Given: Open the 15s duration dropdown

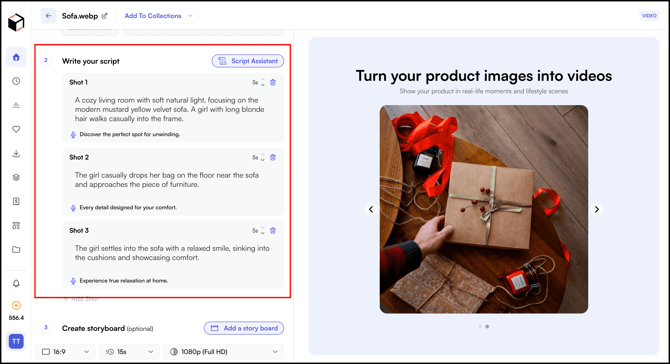Looking at the screenshot, I should click(x=129, y=352).
